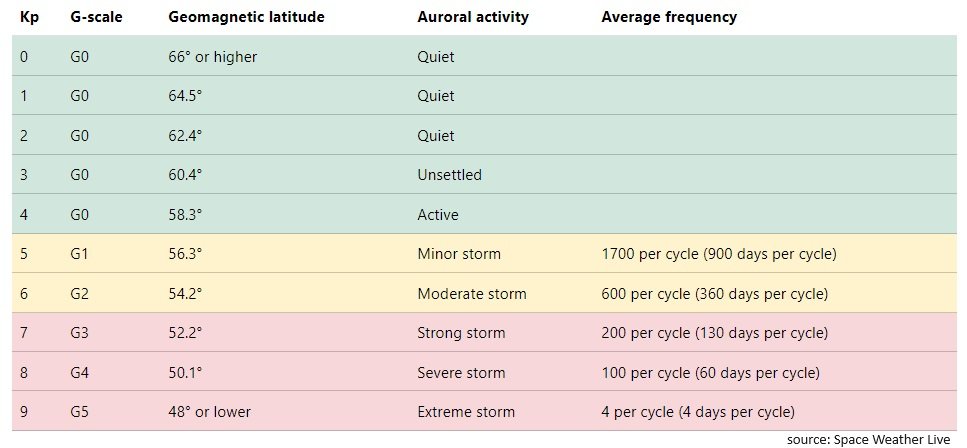Screen dimensions: 967x448
Task: Click the Average frequency column header
Action: pos(669,17)
